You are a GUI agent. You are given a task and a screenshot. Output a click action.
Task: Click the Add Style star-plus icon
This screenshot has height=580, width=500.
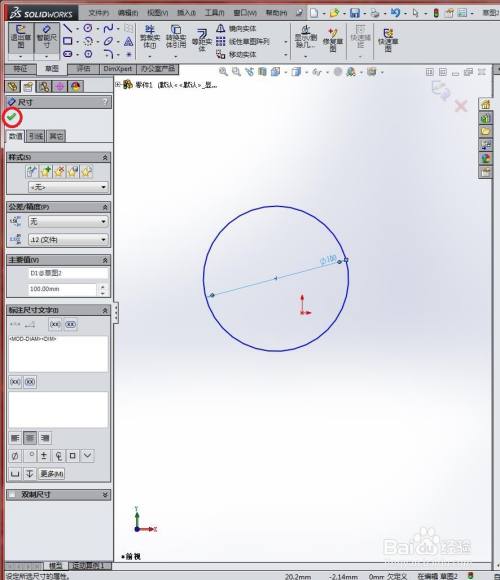coord(45,171)
